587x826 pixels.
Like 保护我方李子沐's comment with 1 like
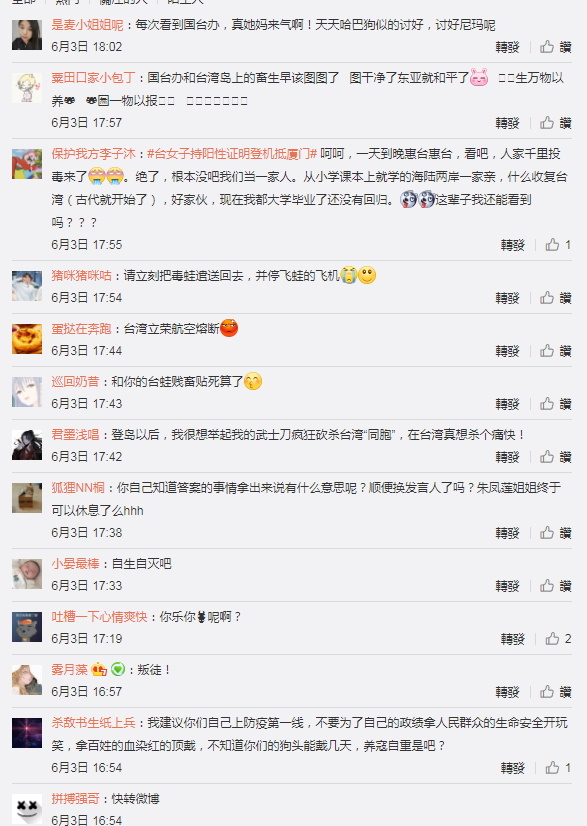pyautogui.click(x=558, y=244)
